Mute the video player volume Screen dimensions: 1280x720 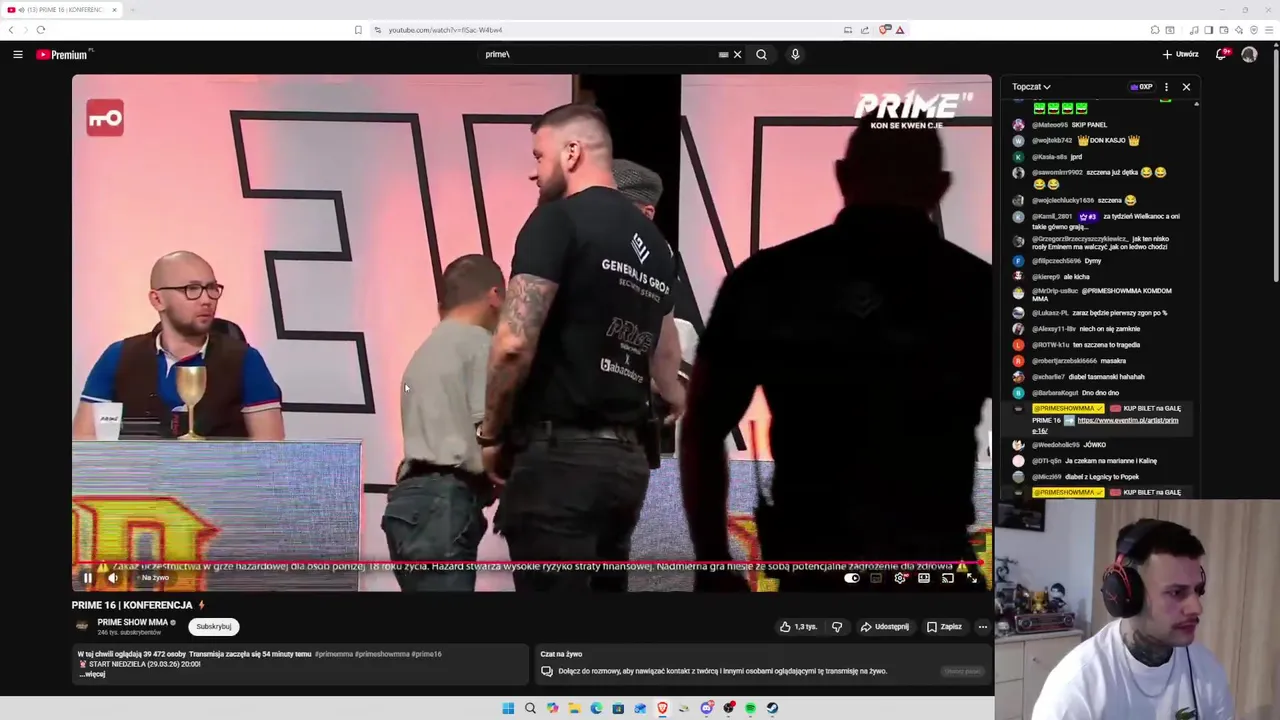coord(113,578)
